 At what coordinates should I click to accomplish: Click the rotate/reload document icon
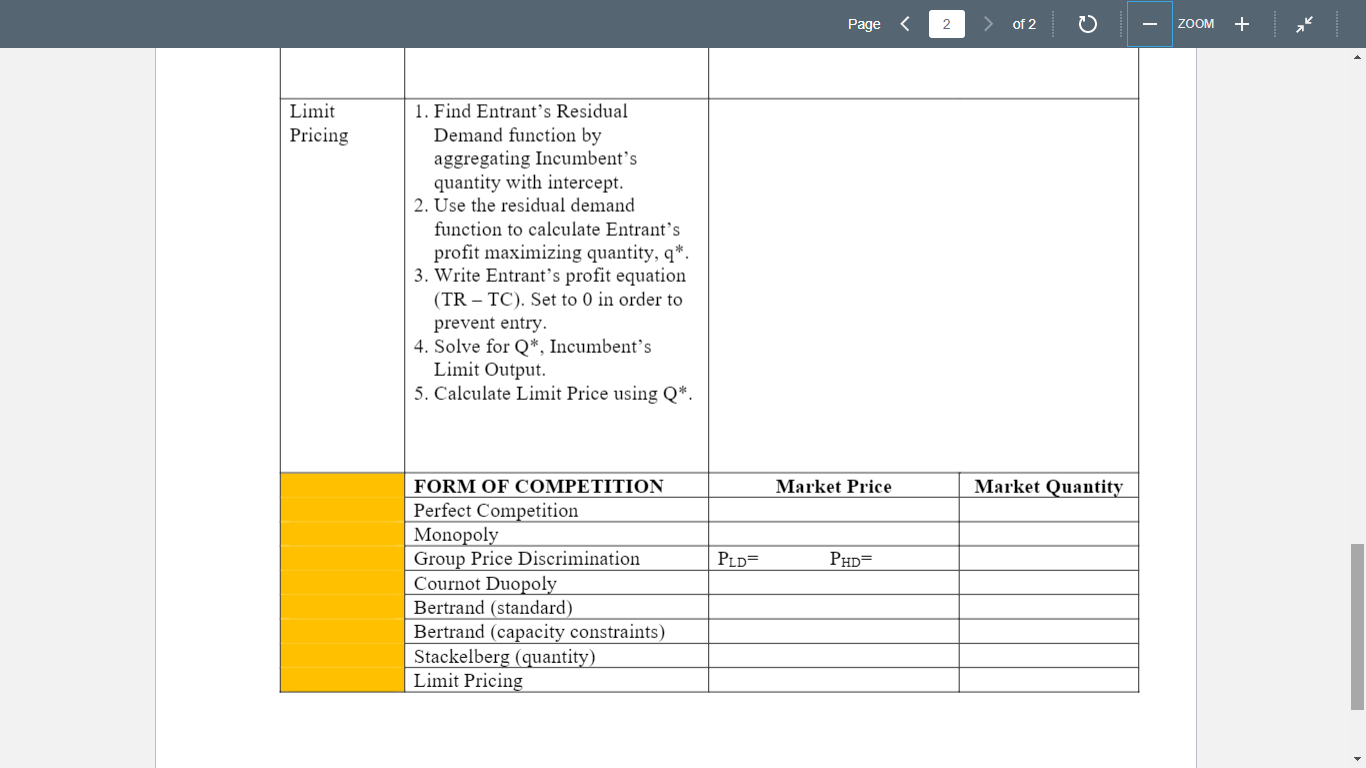1088,23
